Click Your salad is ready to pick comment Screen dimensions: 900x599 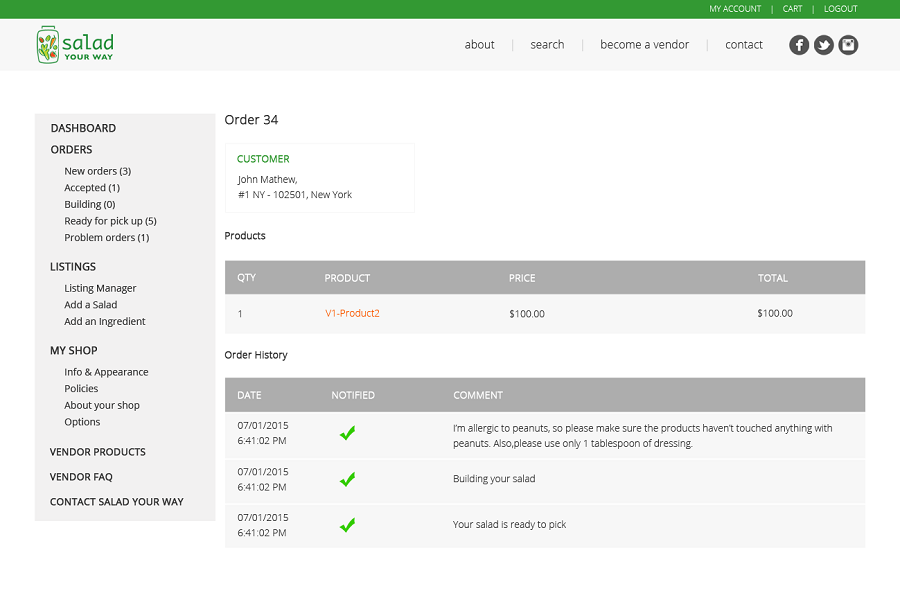point(509,524)
